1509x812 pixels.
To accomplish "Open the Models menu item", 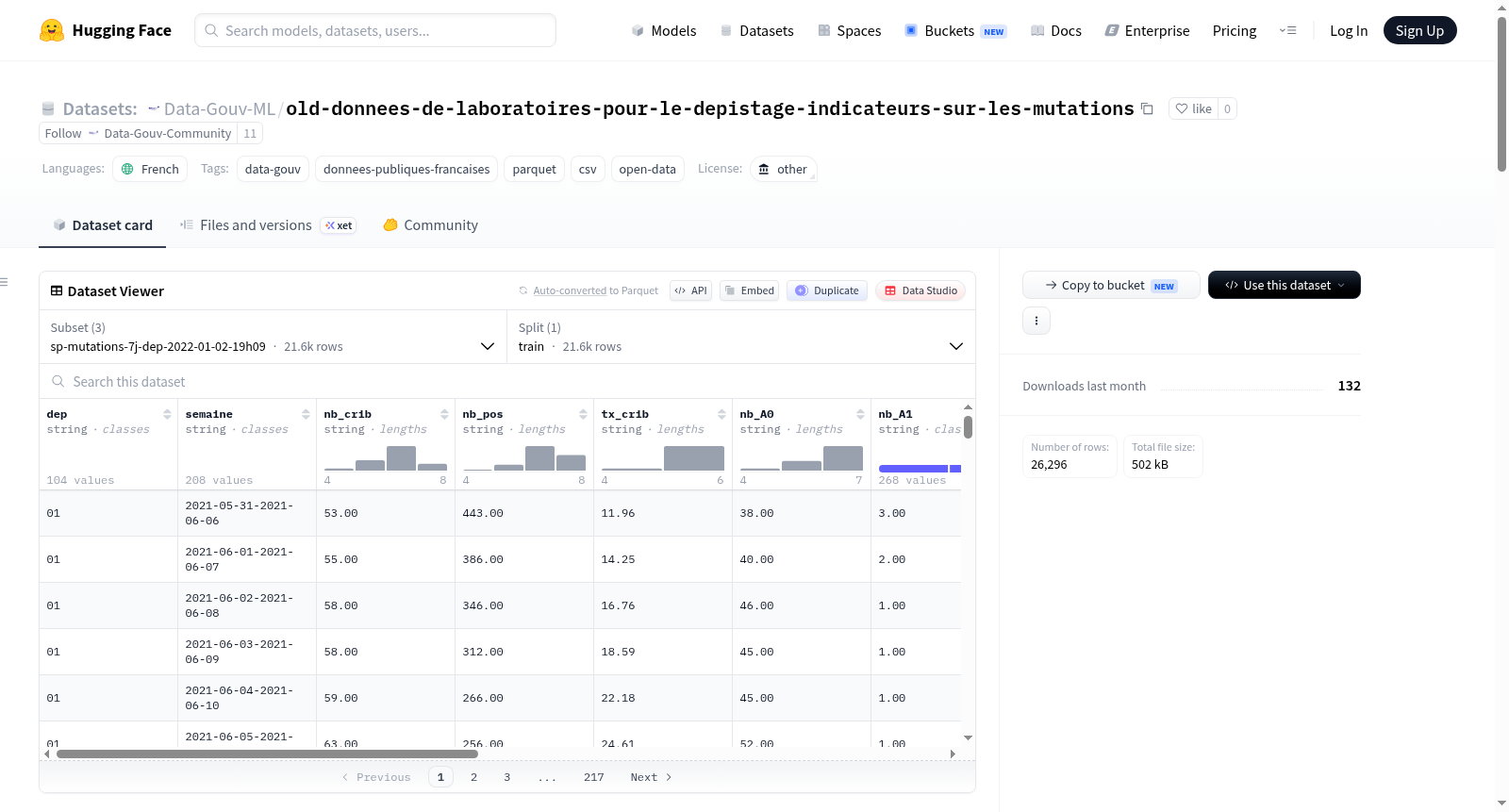I will click(664, 30).
